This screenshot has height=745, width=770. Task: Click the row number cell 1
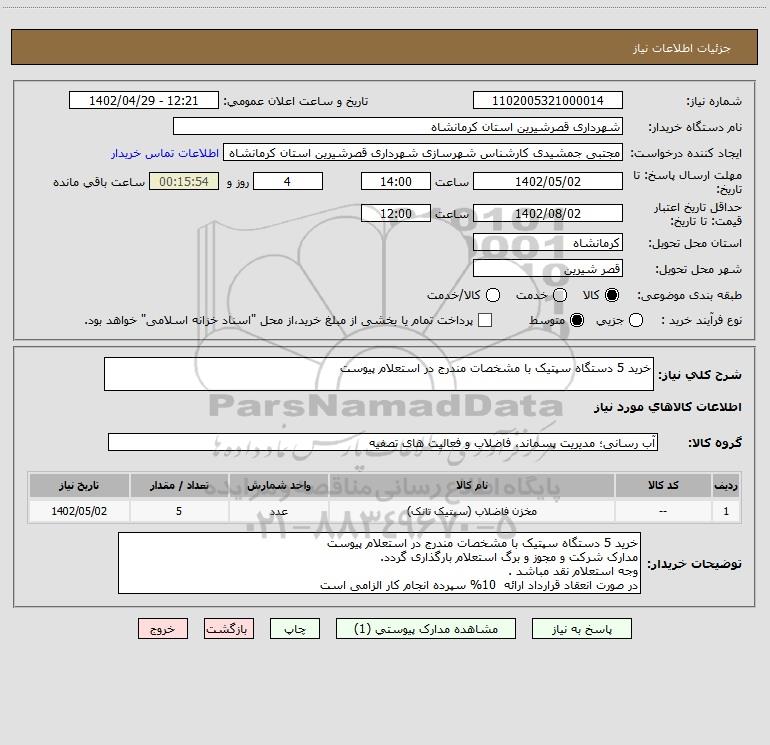(726, 511)
